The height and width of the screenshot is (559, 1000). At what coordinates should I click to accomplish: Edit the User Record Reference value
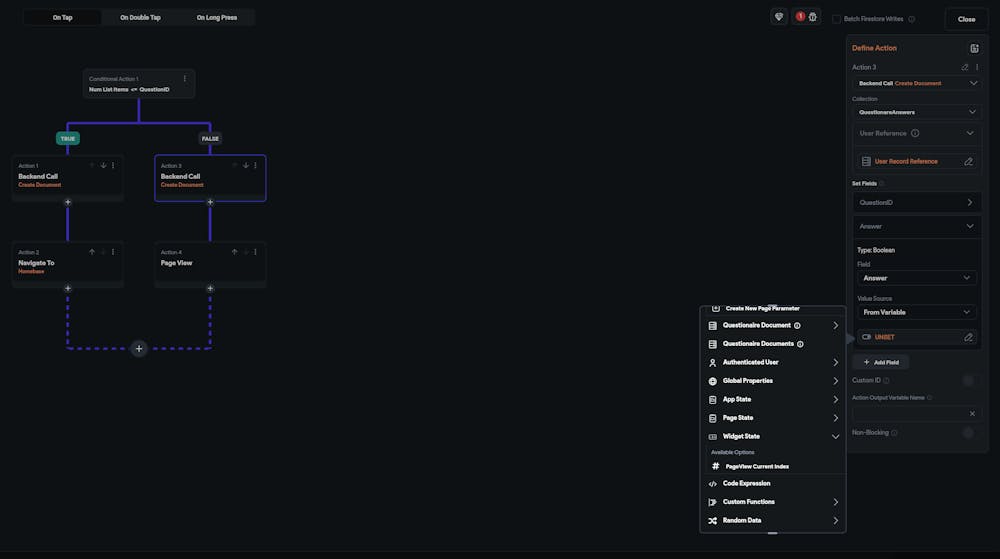tap(969, 161)
